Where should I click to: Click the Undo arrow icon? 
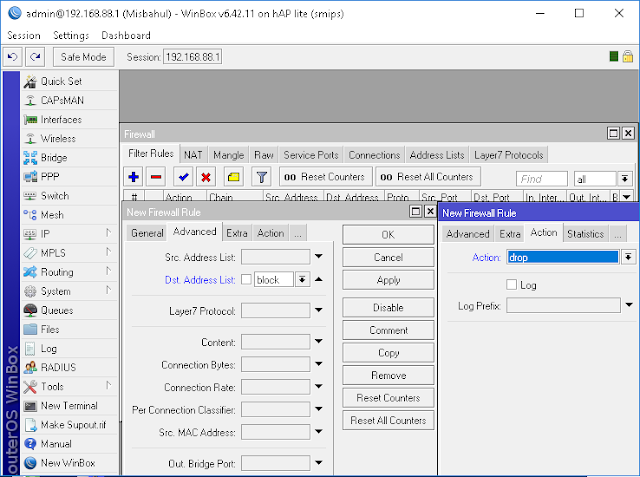coord(13,57)
